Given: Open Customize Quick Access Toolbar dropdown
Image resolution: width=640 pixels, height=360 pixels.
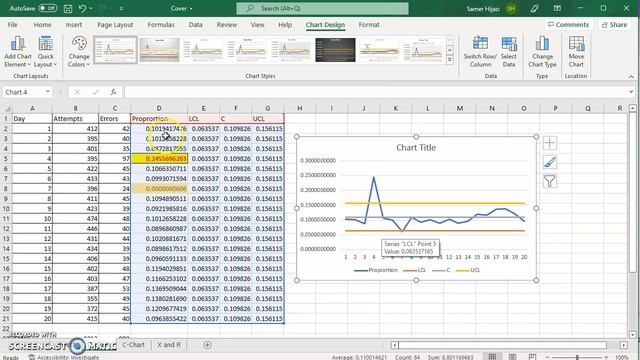Looking at the screenshot, I should point(122,9).
